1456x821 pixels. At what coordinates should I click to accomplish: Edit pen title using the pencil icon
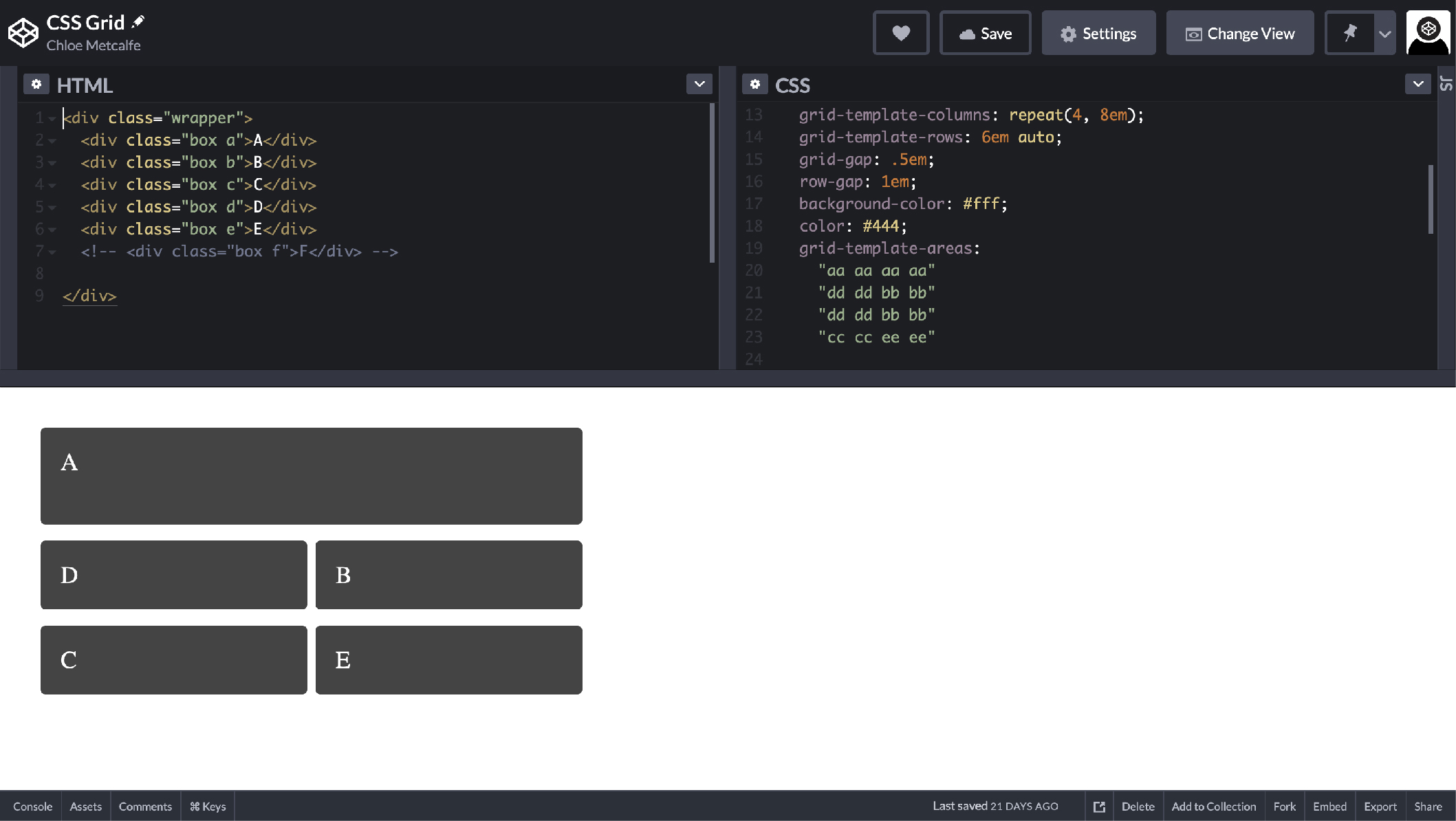[138, 20]
